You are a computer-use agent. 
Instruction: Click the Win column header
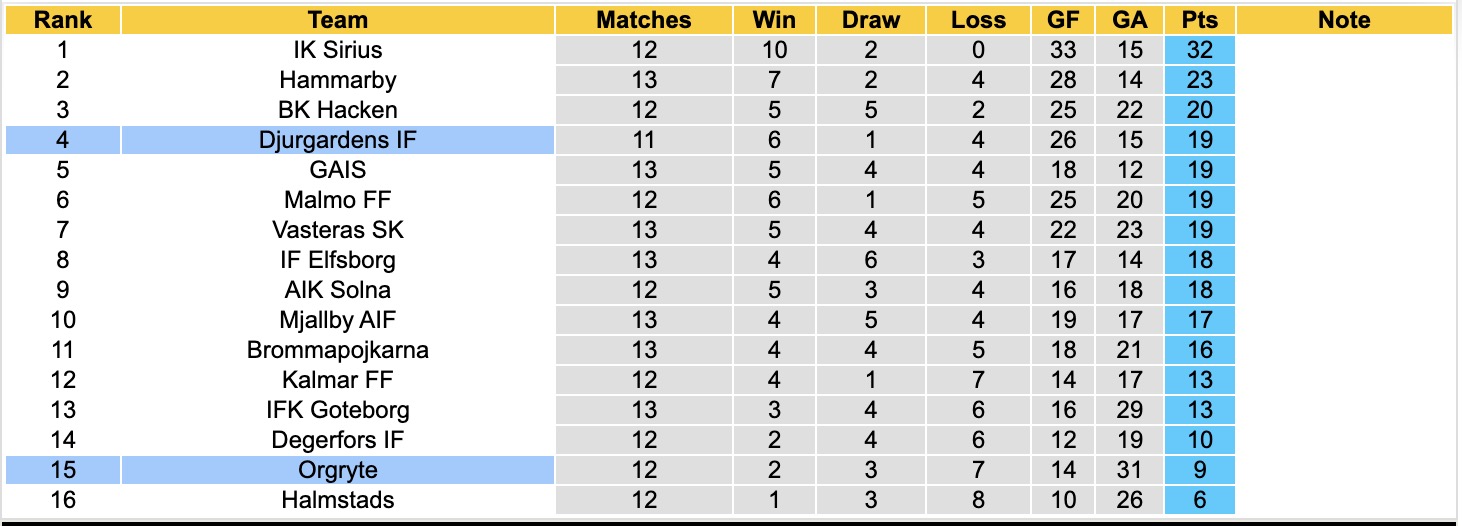click(775, 20)
